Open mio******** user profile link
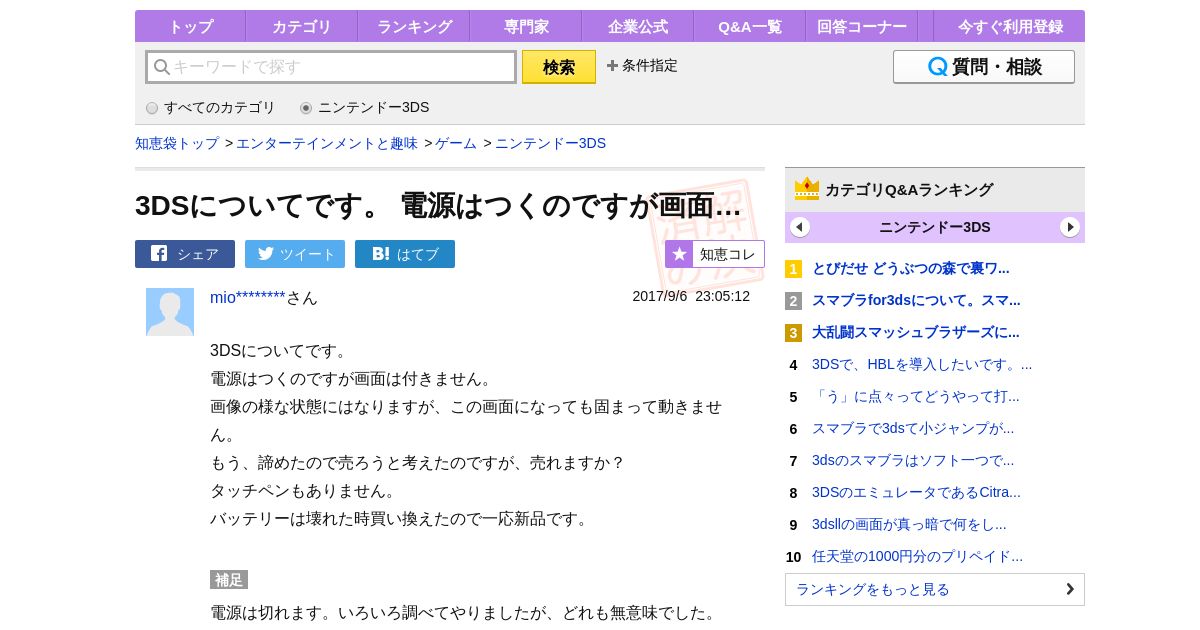This screenshot has width=1200, height=630. (x=248, y=297)
